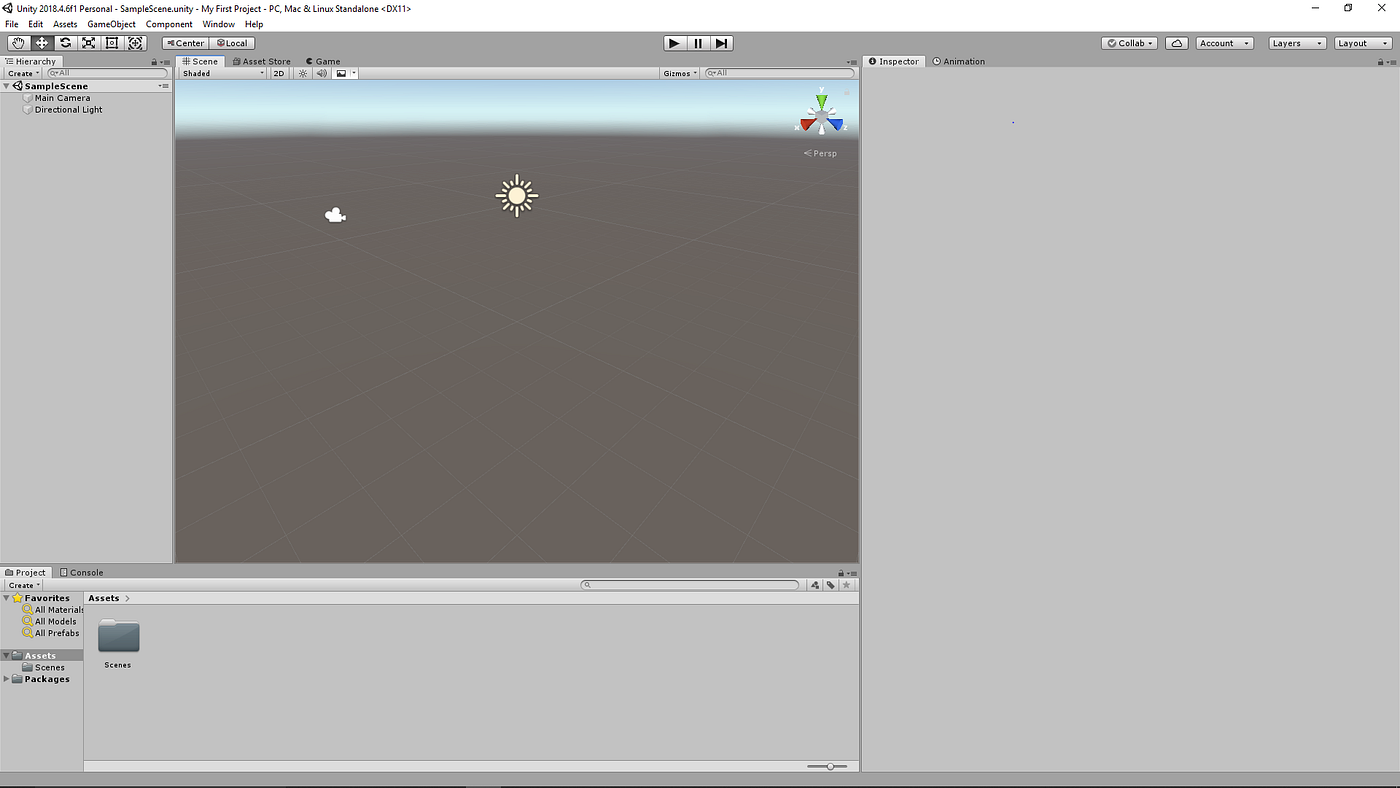Toggle scene view audio
1400x788 pixels.
click(x=320, y=72)
